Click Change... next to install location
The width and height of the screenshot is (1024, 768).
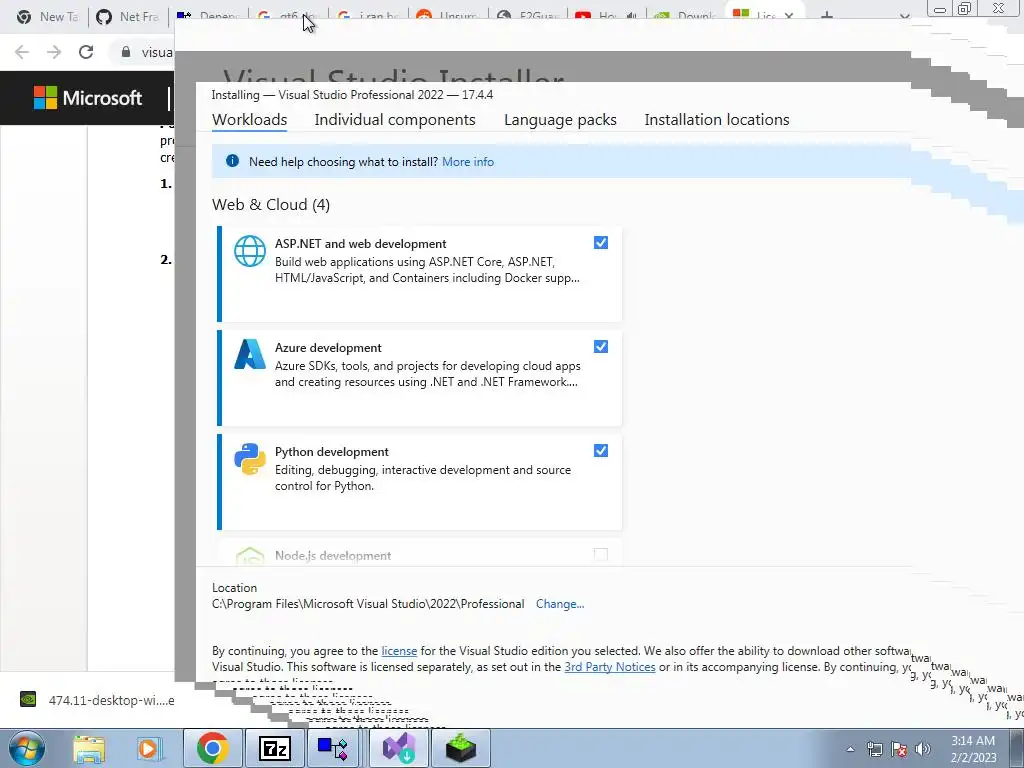point(560,604)
